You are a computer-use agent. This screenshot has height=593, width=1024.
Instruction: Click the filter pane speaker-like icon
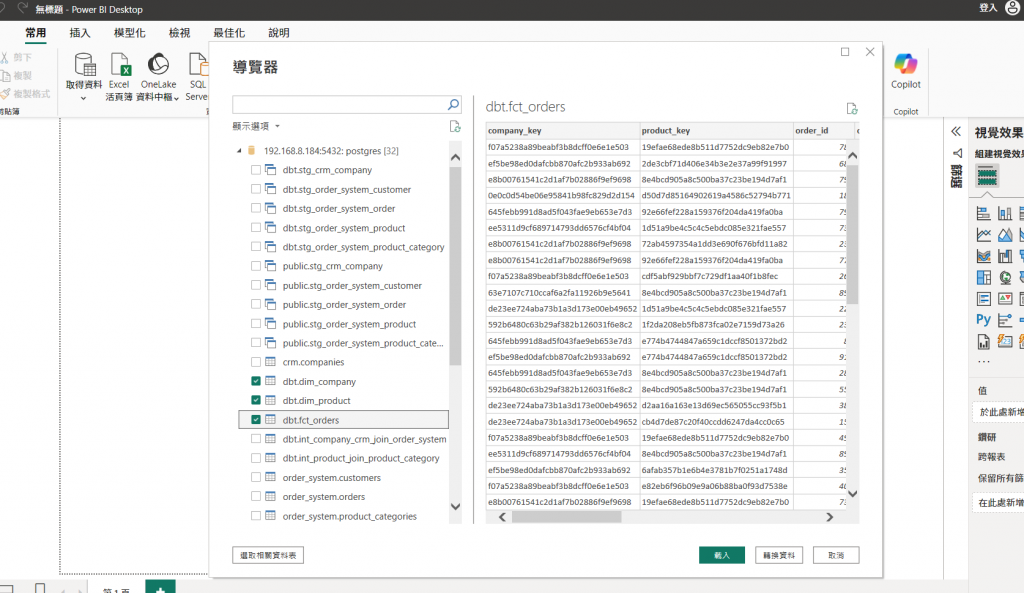coord(957,153)
